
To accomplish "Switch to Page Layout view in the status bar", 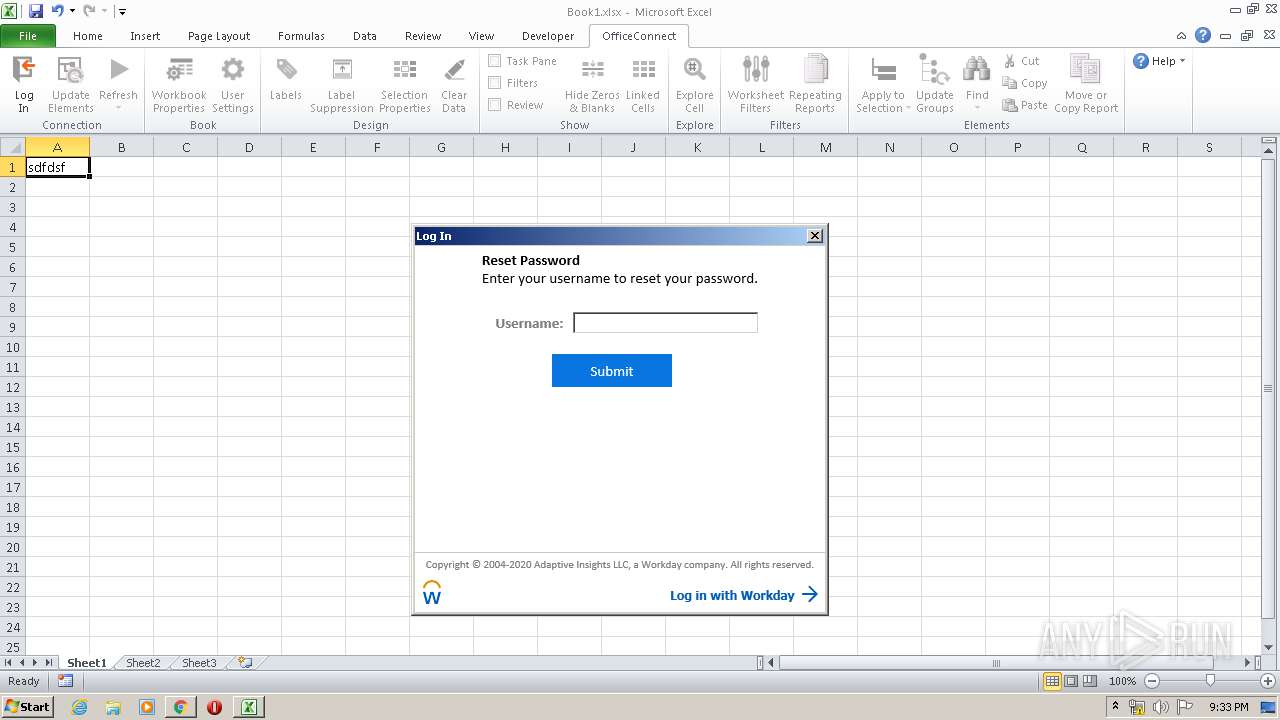I will [1071, 681].
